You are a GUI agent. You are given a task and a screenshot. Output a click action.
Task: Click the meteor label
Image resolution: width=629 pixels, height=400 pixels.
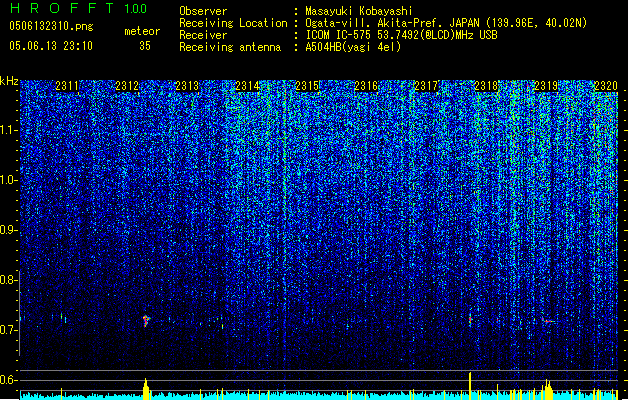[x=142, y=31]
